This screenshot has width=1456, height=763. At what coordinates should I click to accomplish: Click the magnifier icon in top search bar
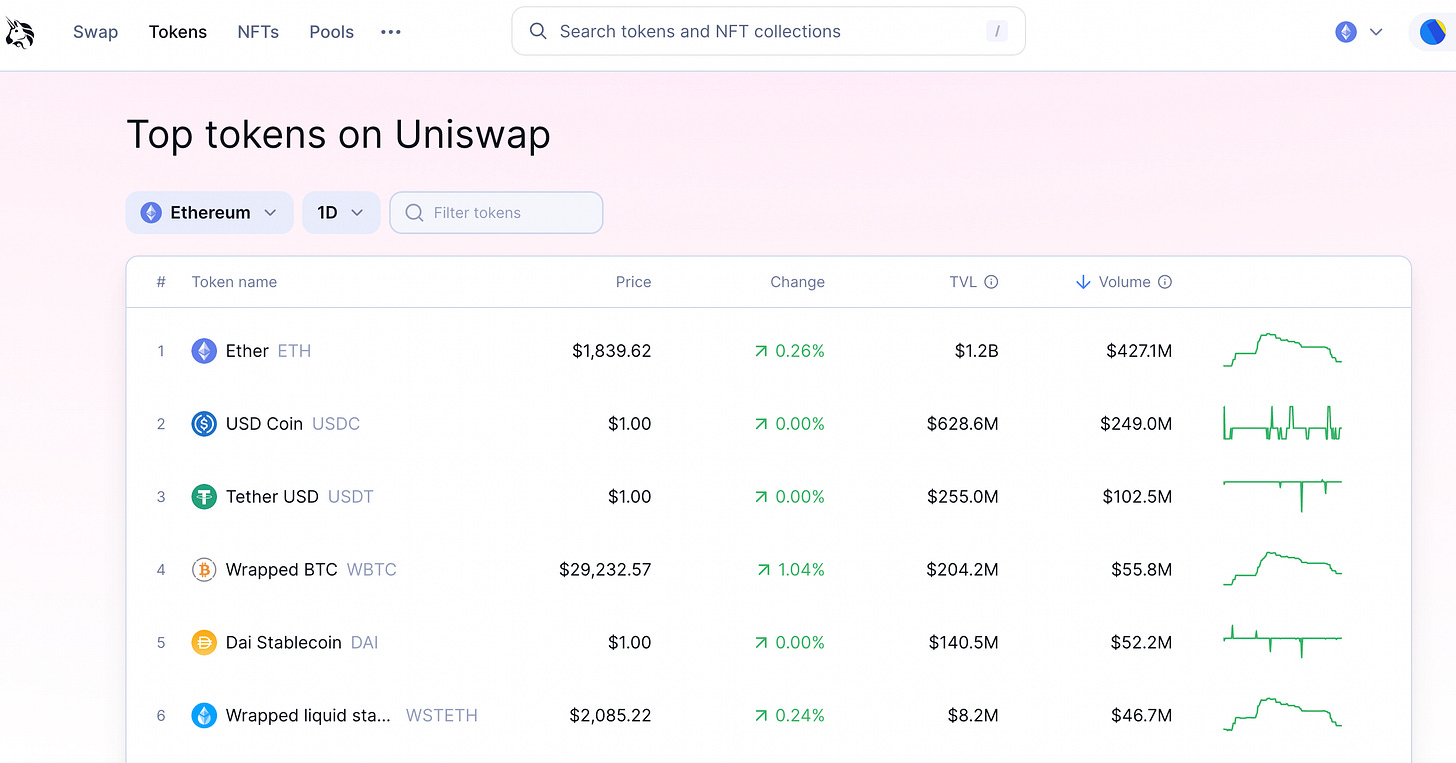pos(538,31)
